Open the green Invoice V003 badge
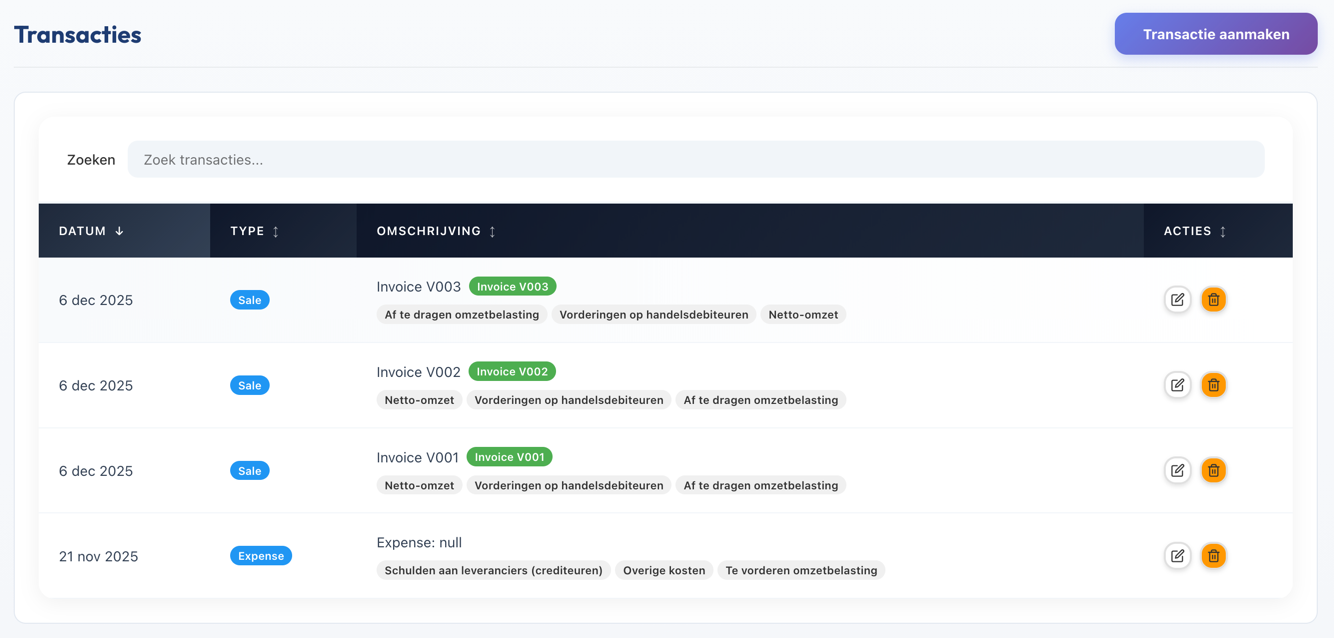Image resolution: width=1334 pixels, height=638 pixels. [x=512, y=287]
